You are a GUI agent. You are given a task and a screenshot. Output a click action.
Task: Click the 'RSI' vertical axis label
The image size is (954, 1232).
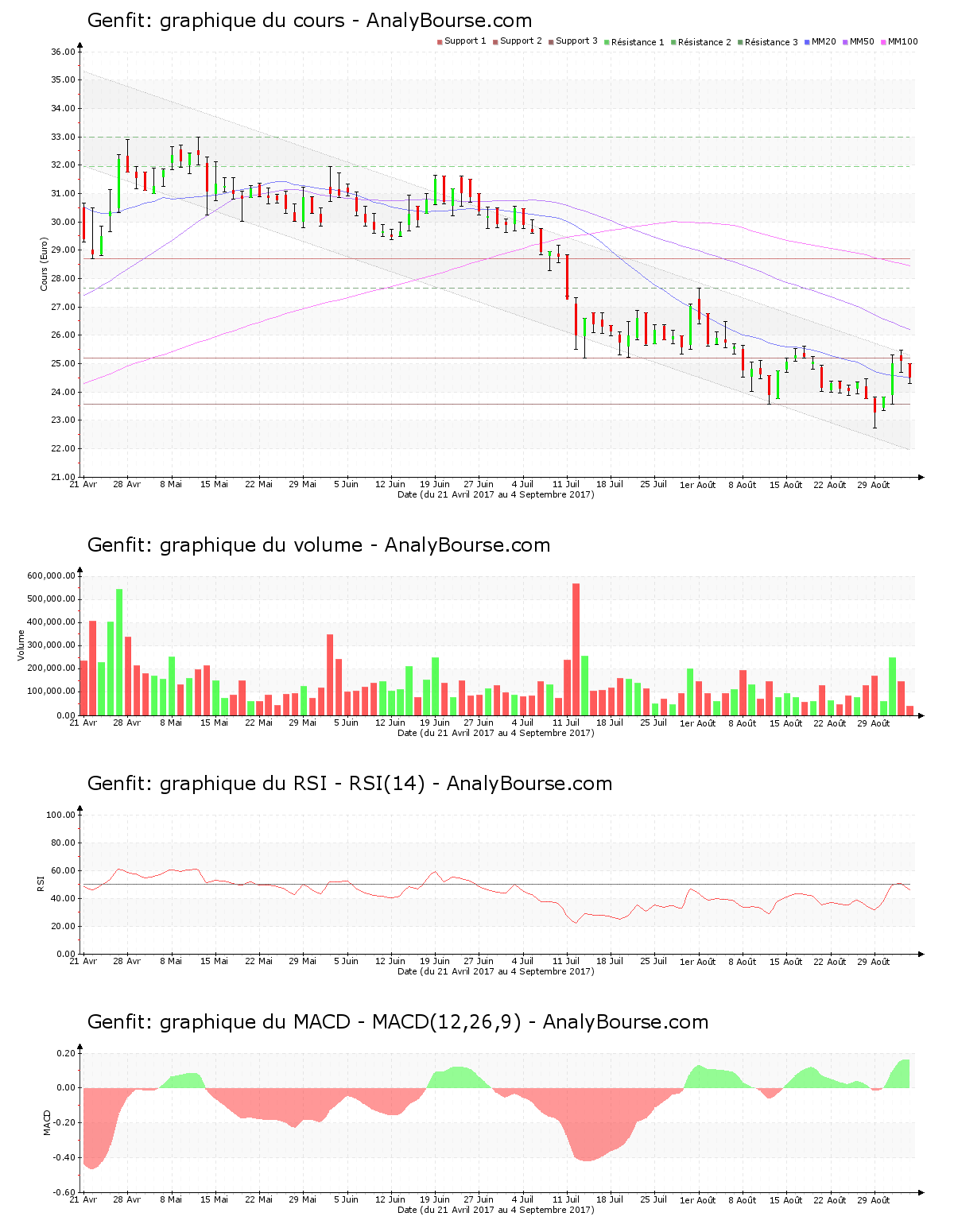(x=41, y=883)
